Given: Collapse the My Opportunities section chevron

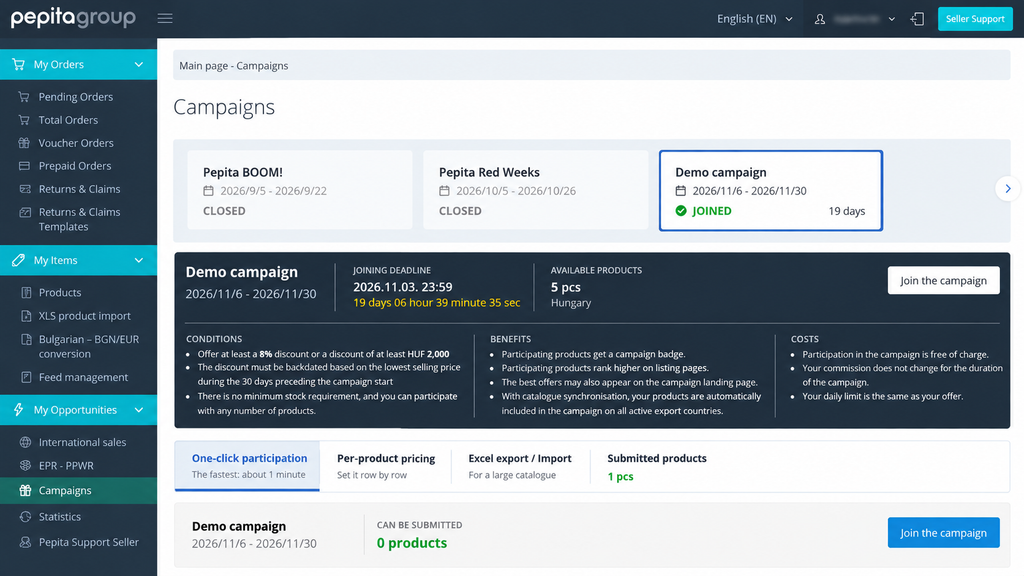Looking at the screenshot, I should pos(138,409).
